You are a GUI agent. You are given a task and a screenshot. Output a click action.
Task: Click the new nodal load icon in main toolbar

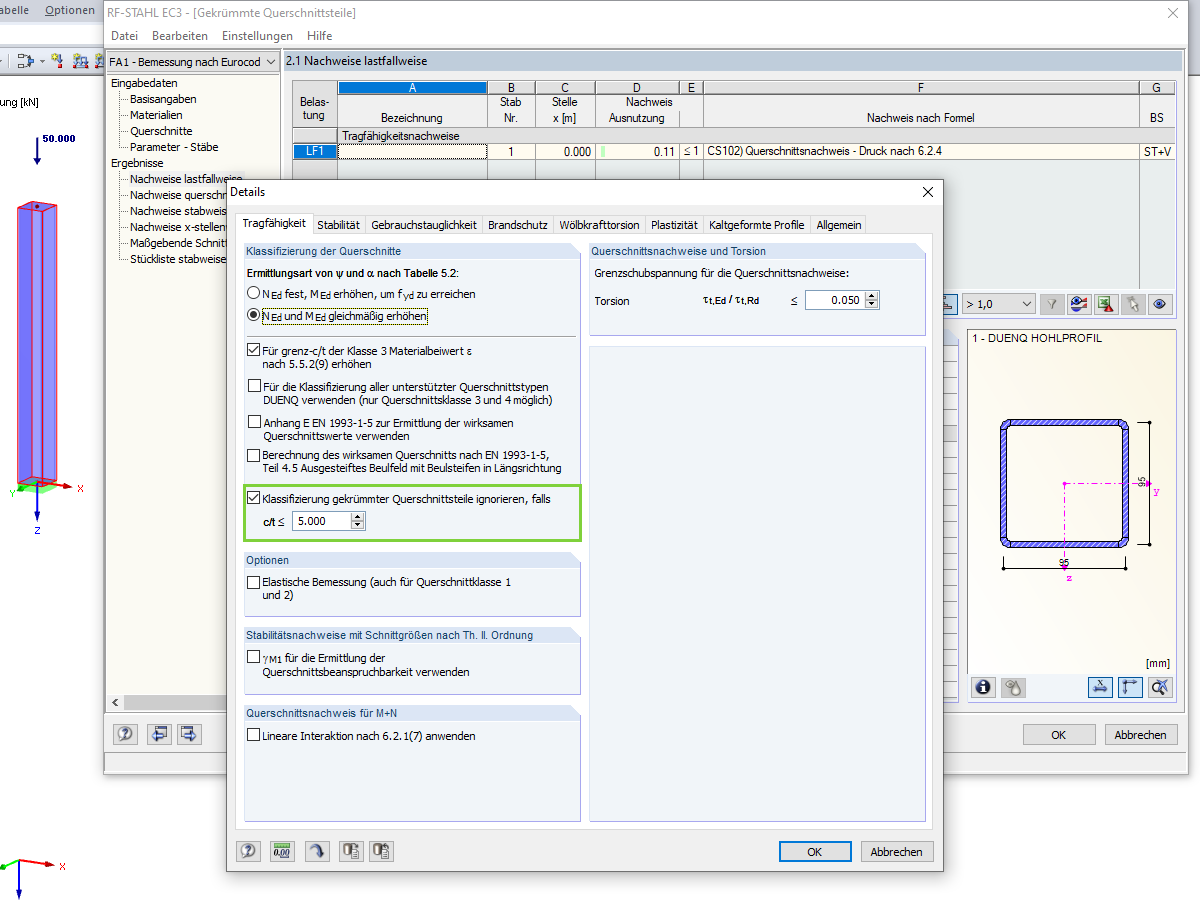pyautogui.click(x=58, y=61)
